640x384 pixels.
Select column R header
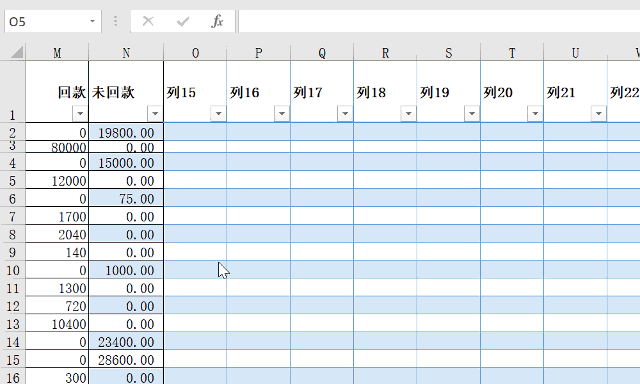385,53
